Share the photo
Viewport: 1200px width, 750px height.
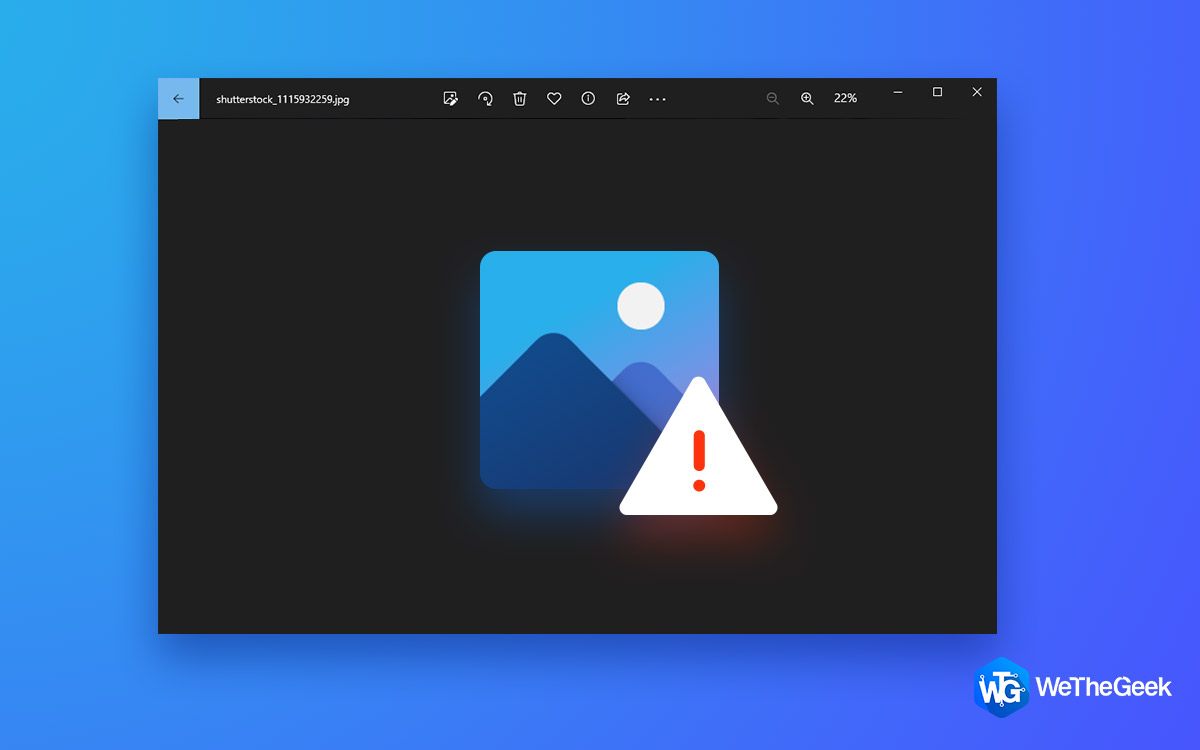click(623, 99)
